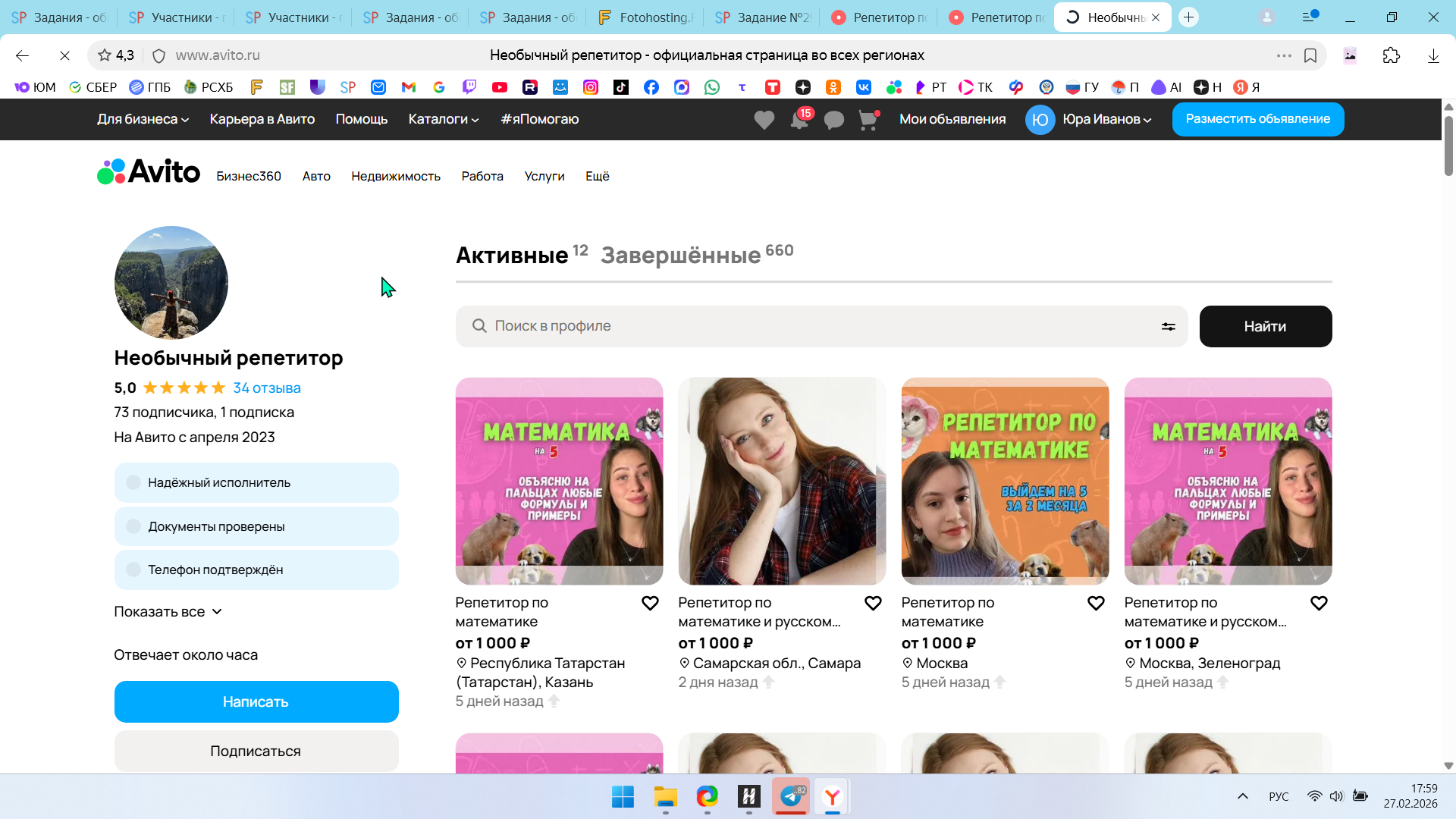Click Avito logo to go home
Screen dimensions: 1456x819
149,172
